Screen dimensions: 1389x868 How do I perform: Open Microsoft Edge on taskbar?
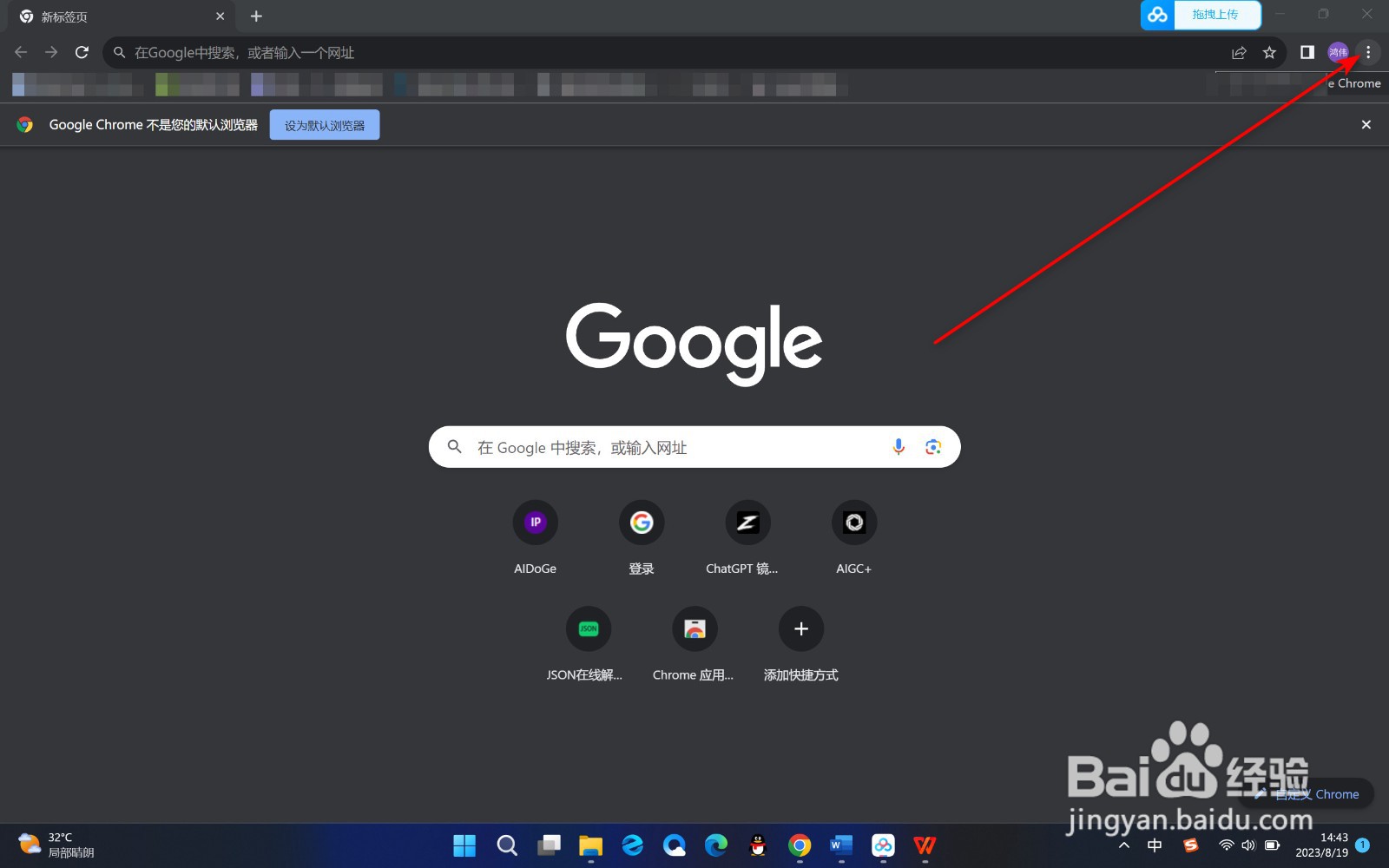(716, 845)
